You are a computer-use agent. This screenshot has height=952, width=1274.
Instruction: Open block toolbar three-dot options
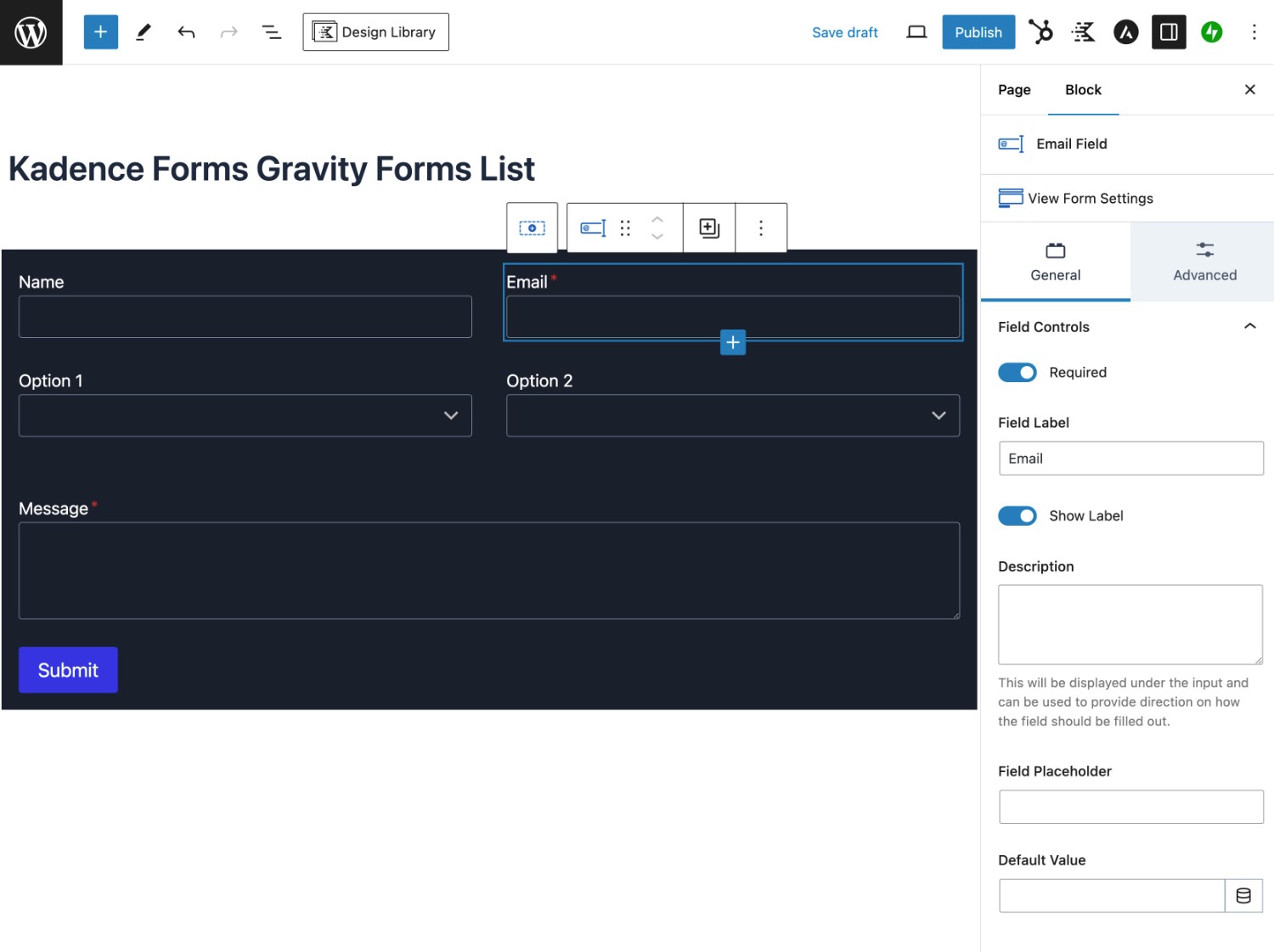[761, 228]
